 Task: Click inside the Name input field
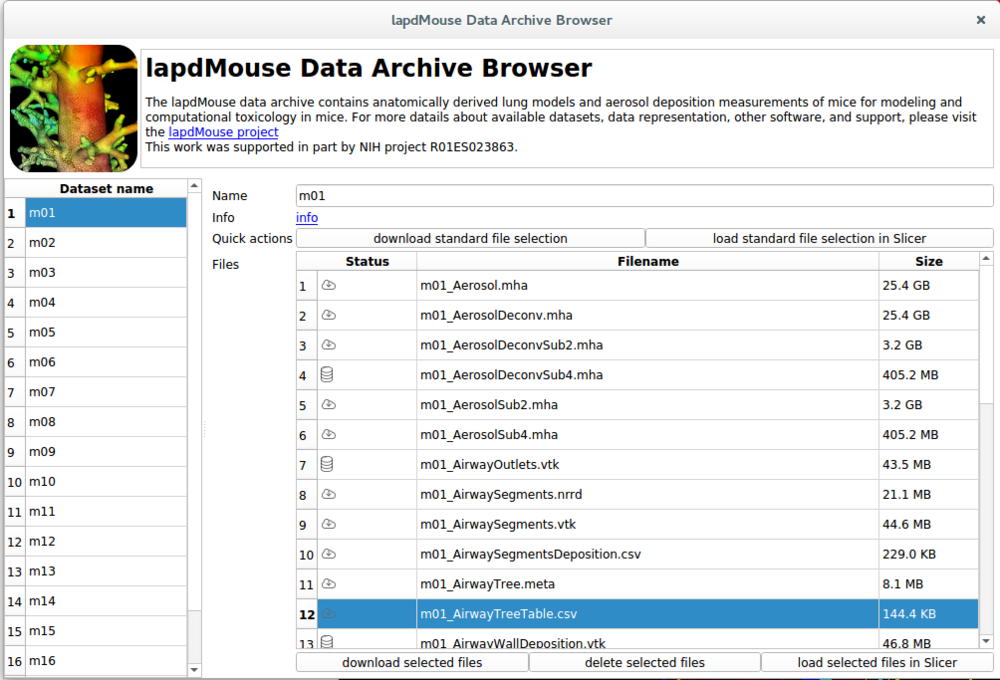click(640, 195)
